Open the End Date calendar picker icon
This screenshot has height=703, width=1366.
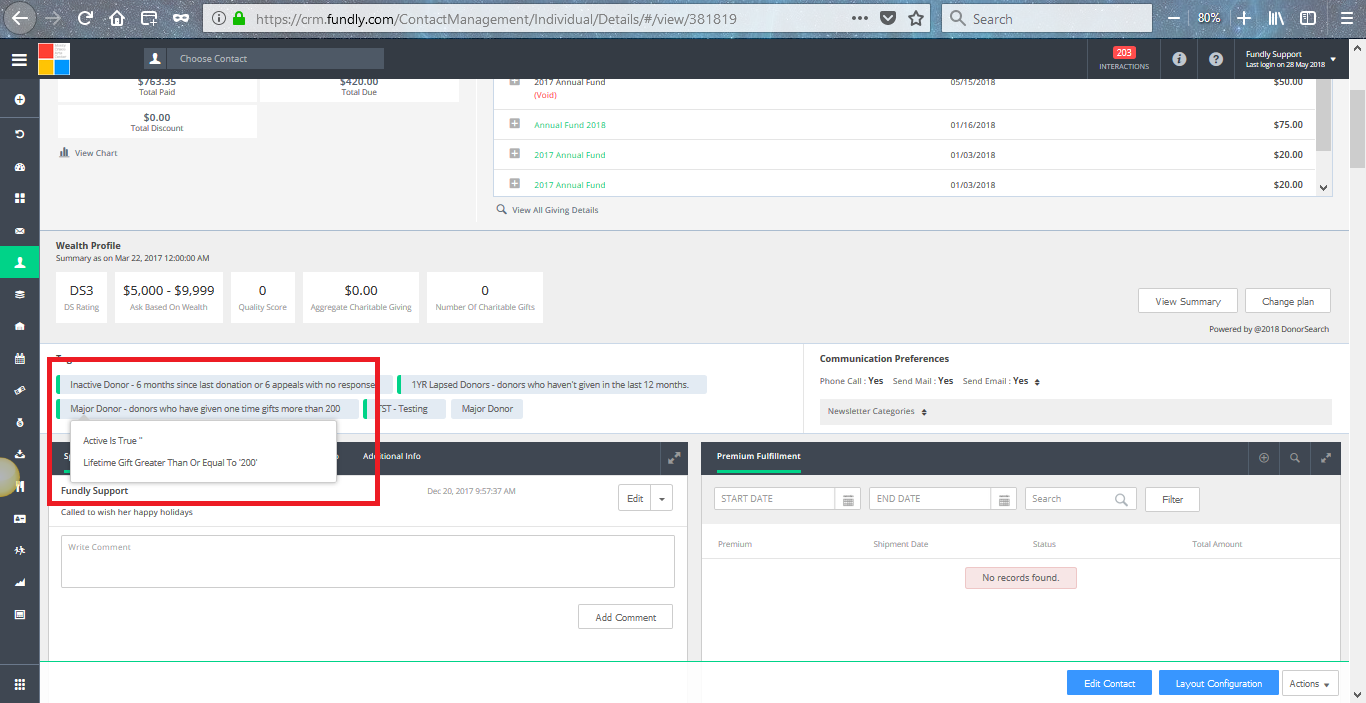[x=1004, y=499]
